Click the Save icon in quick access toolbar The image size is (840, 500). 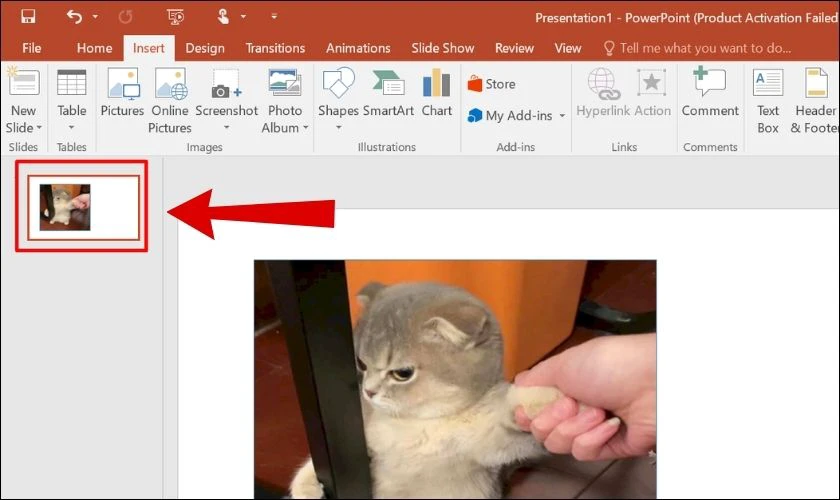click(x=28, y=17)
